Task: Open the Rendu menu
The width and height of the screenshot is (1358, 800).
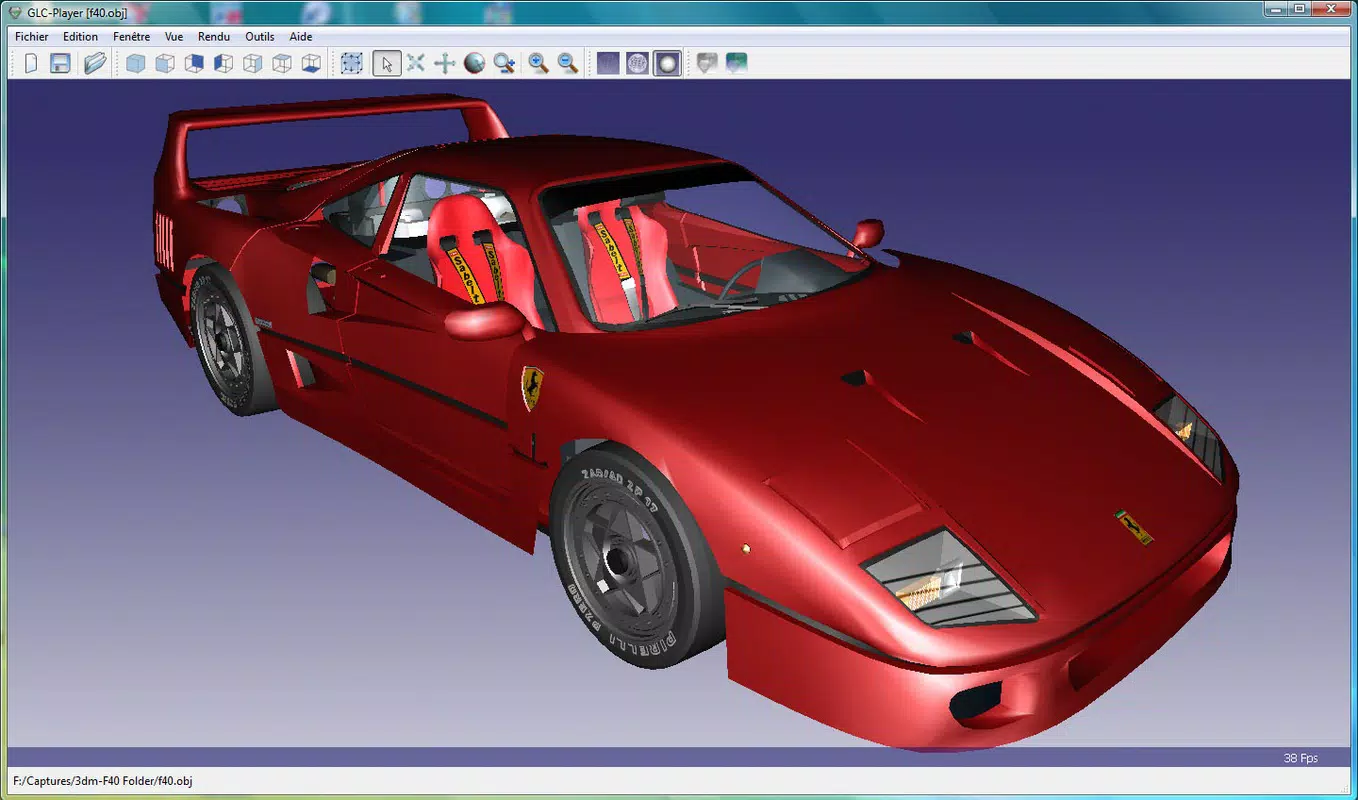Action: (x=214, y=37)
